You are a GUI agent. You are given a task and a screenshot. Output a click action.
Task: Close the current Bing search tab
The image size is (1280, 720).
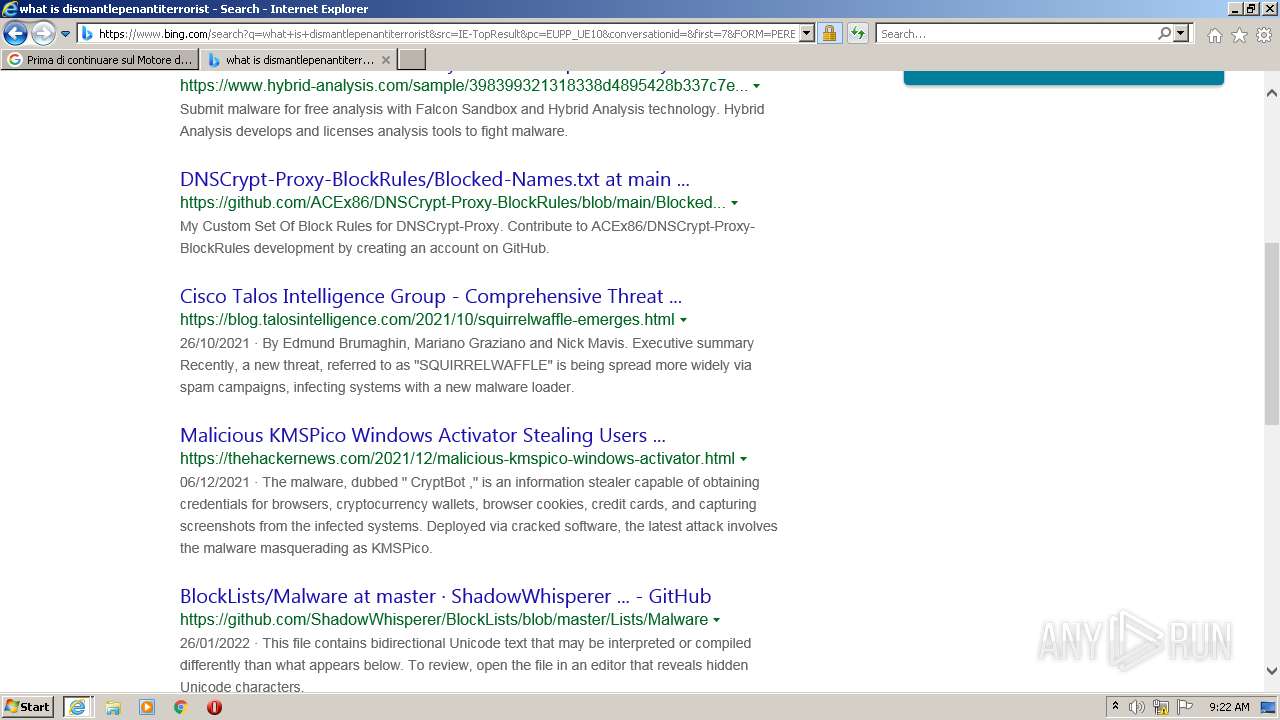pos(386,60)
